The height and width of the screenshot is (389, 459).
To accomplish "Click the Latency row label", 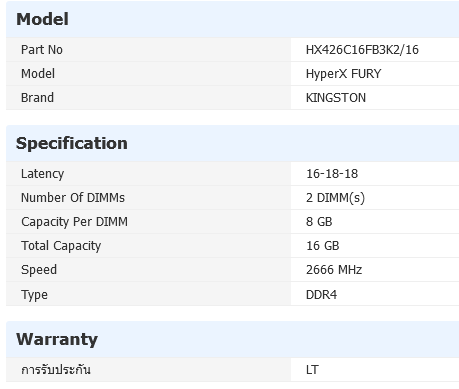I will [42, 174].
